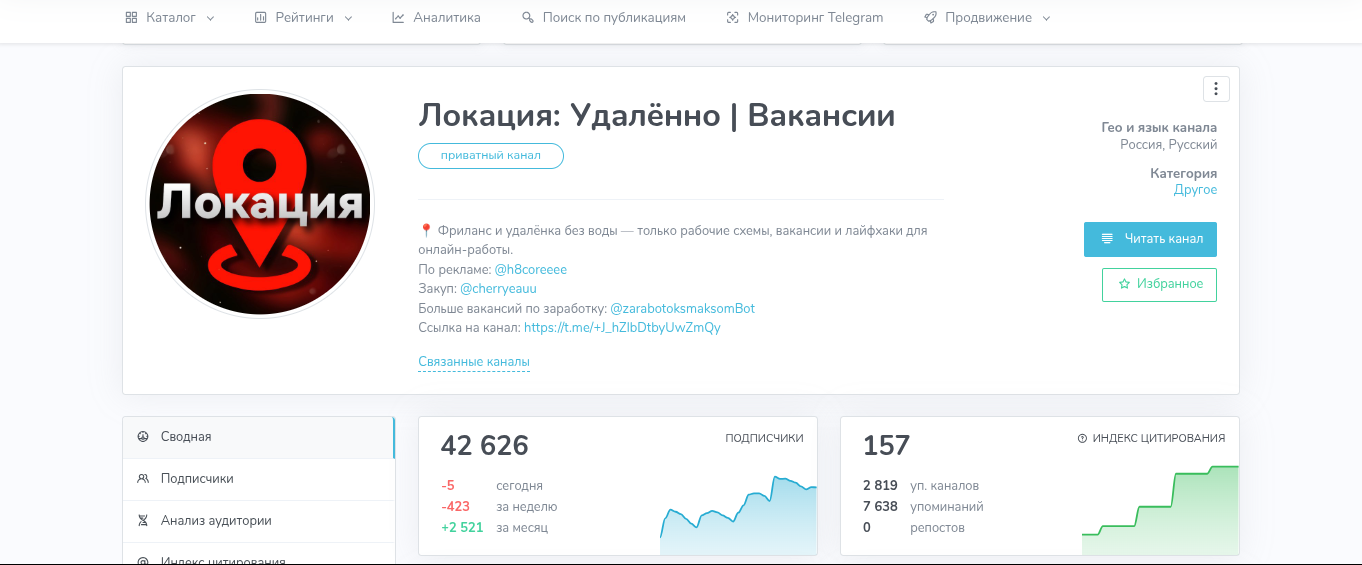Open the t.me channel invite link
Screen dimensions: 1362x565
(621, 327)
